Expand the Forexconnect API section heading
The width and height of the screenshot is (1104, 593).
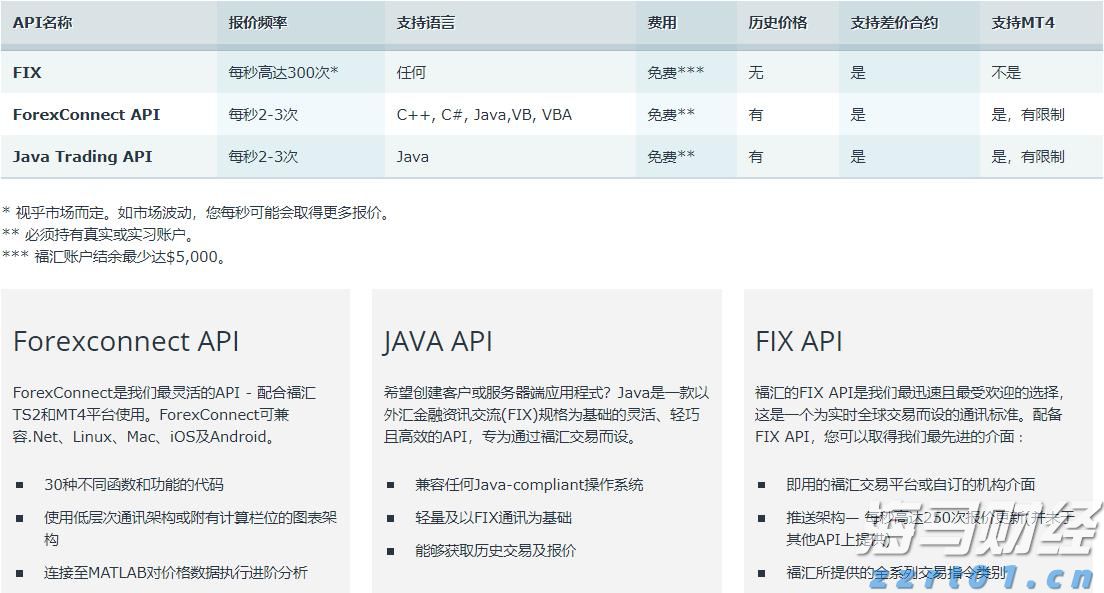point(127,341)
